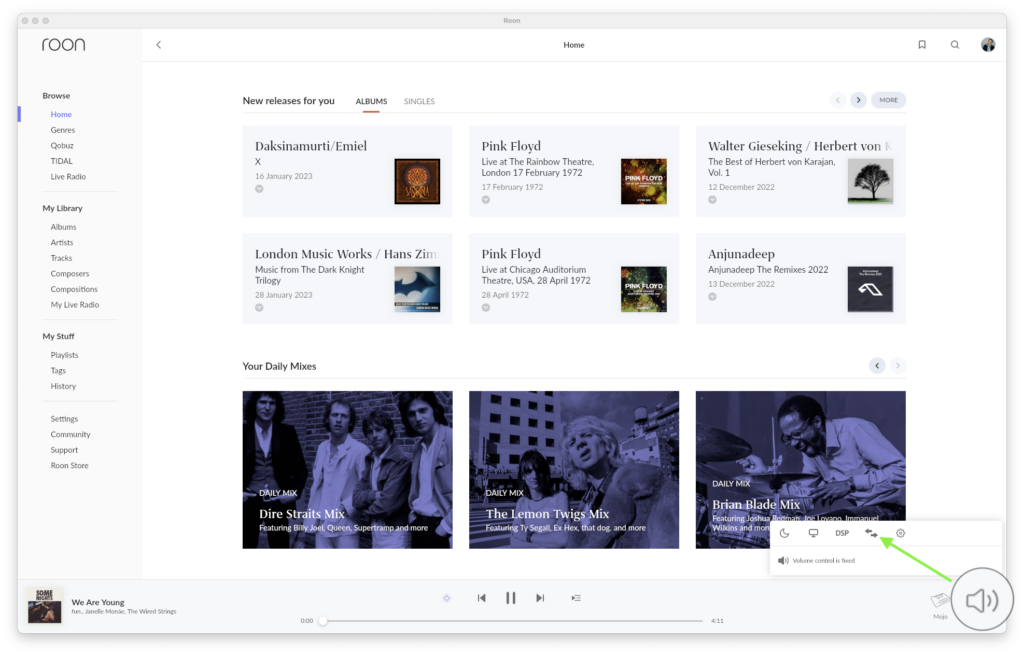Screen dimensions: 1024x655
Task: Open the Mojo zone picker icon
Action: 940,601
